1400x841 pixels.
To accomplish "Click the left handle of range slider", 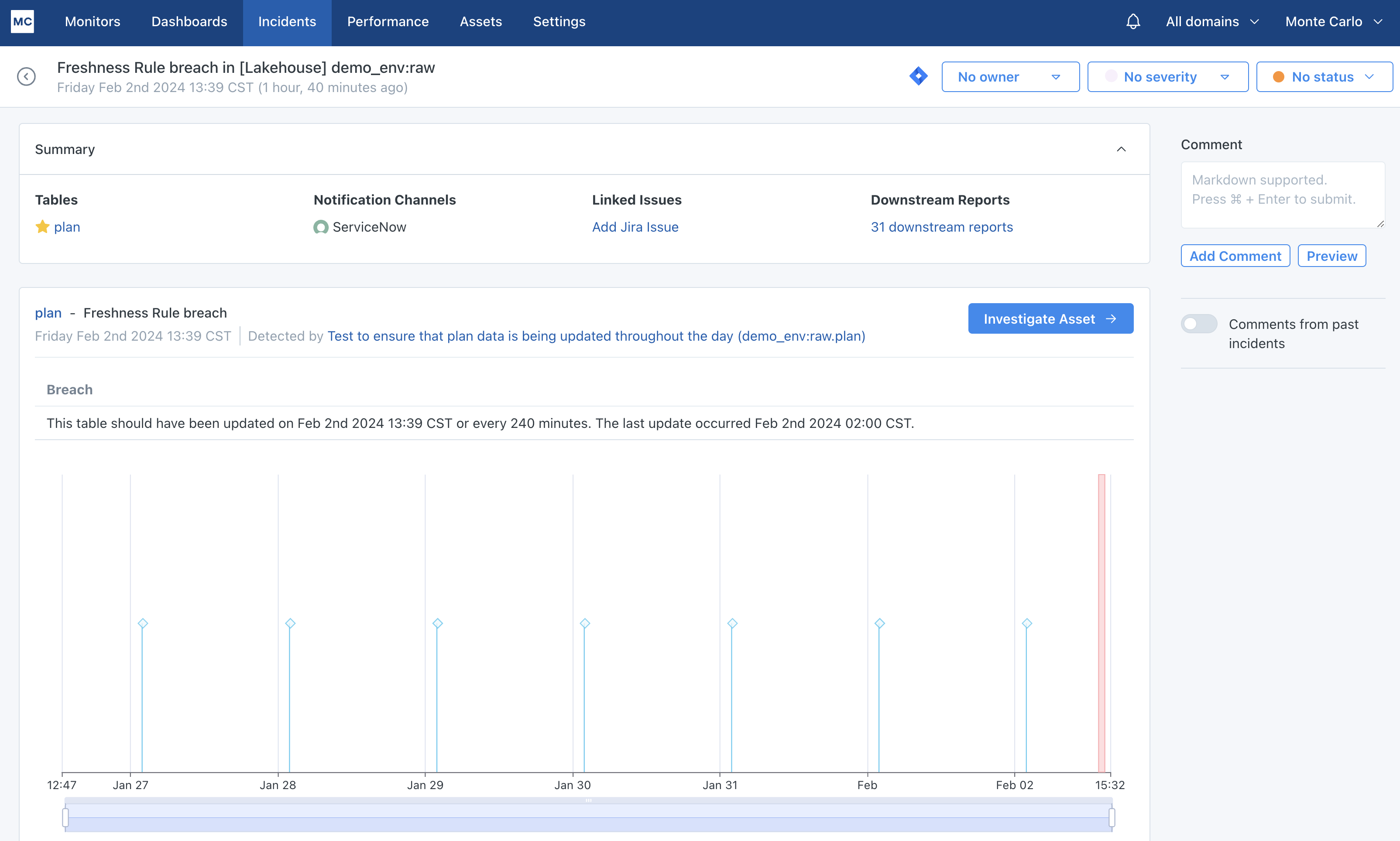I will pos(65,817).
